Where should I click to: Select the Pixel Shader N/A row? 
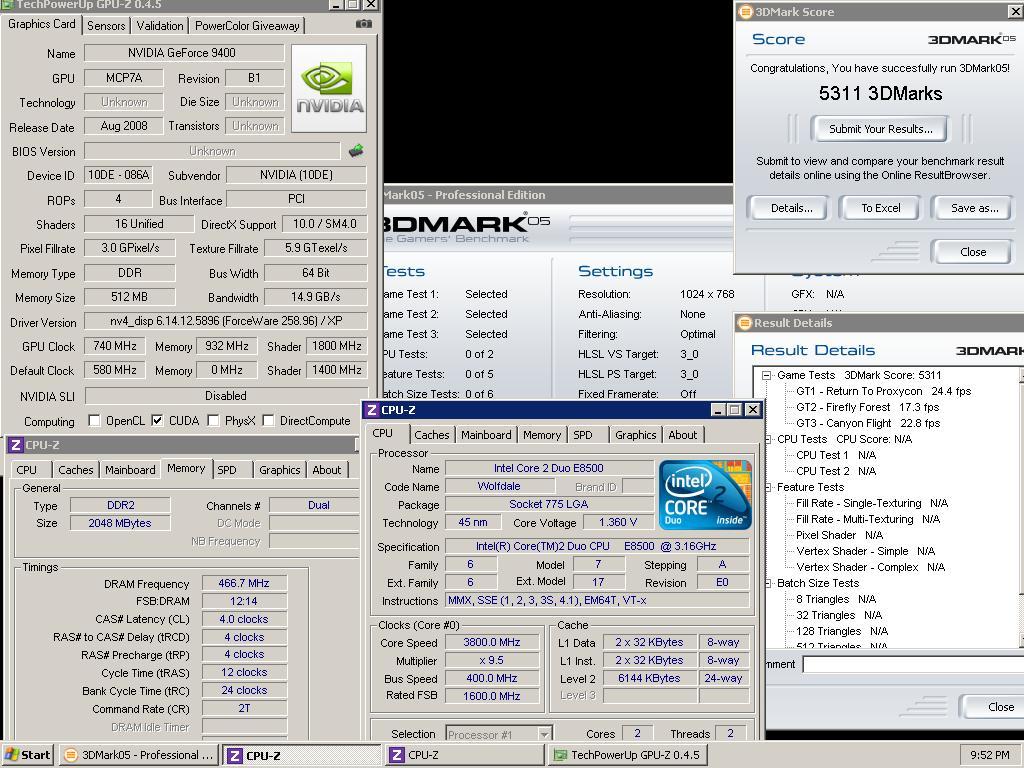(839, 536)
